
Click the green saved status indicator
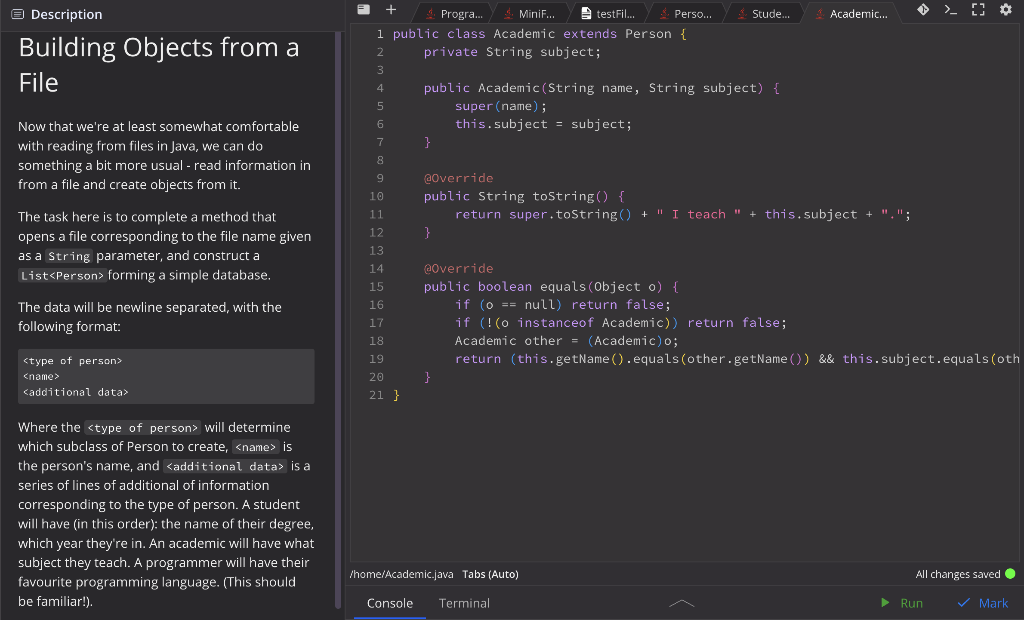point(1011,574)
